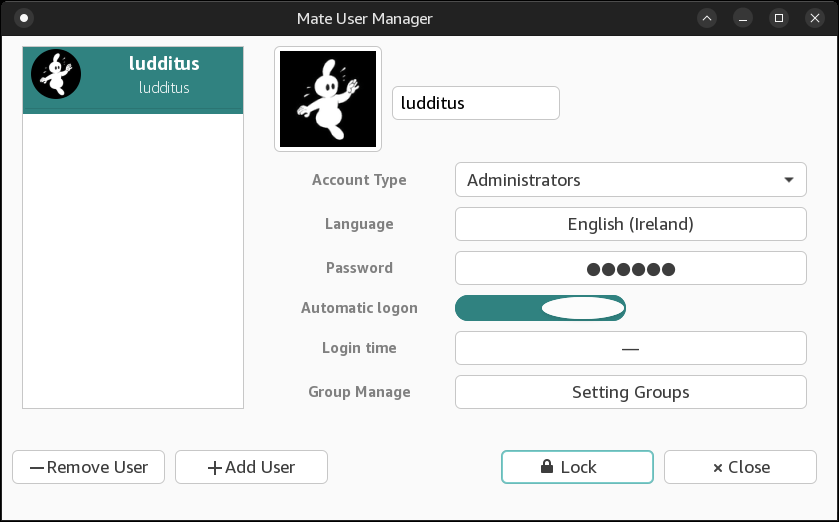
Task: Click the × Close button at bottom
Action: [740, 467]
